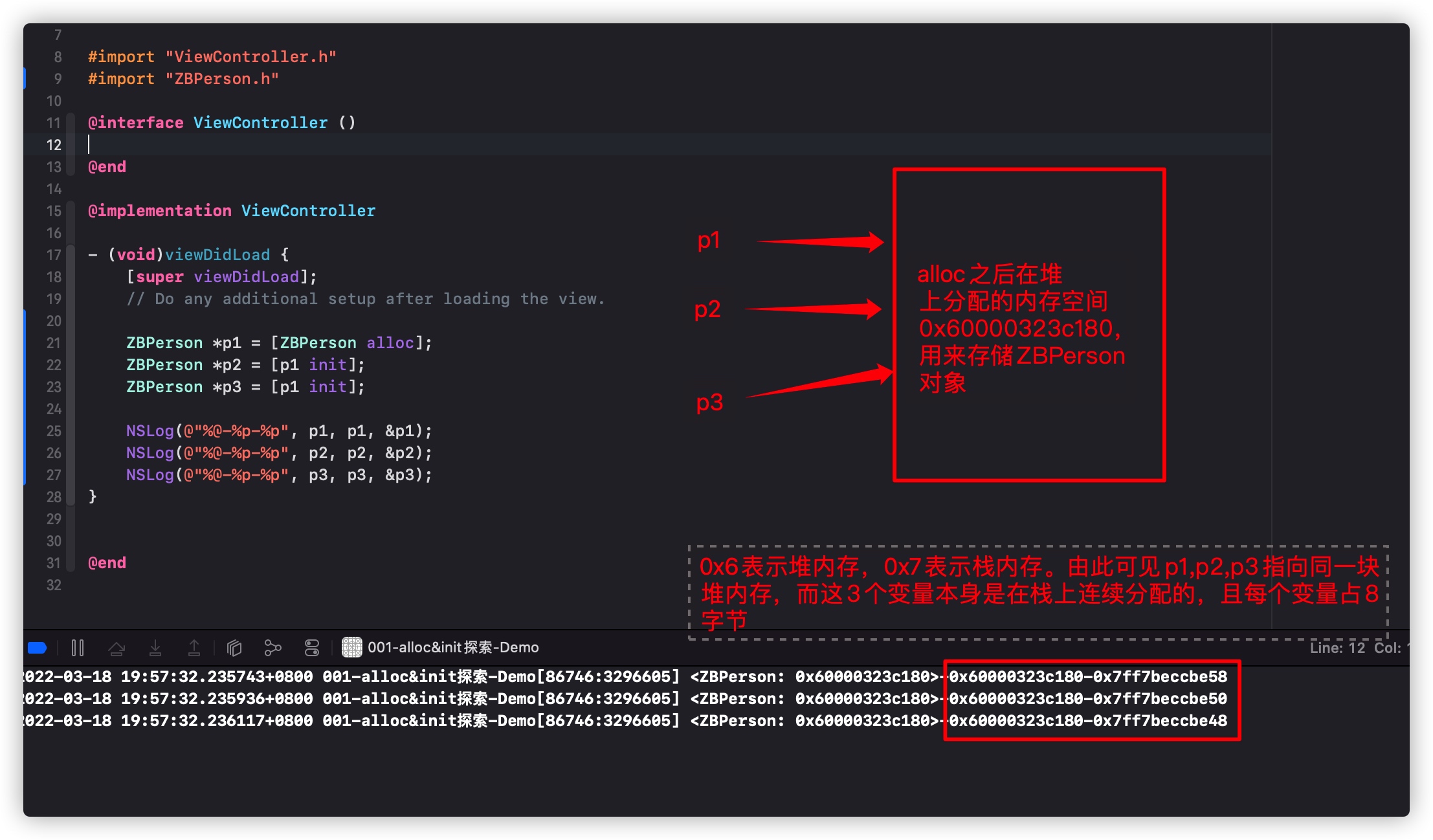
Task: Click the 001-alloc&init app process icon
Action: tap(351, 647)
